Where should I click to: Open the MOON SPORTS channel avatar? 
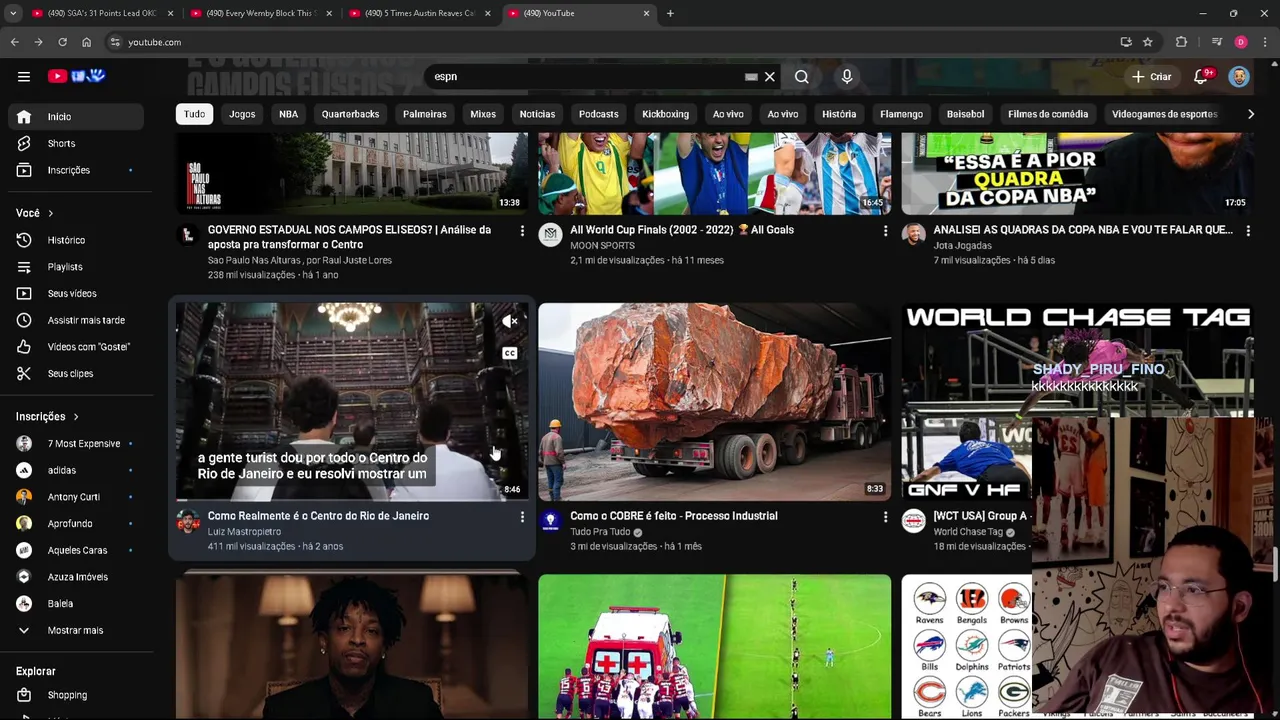(x=550, y=235)
